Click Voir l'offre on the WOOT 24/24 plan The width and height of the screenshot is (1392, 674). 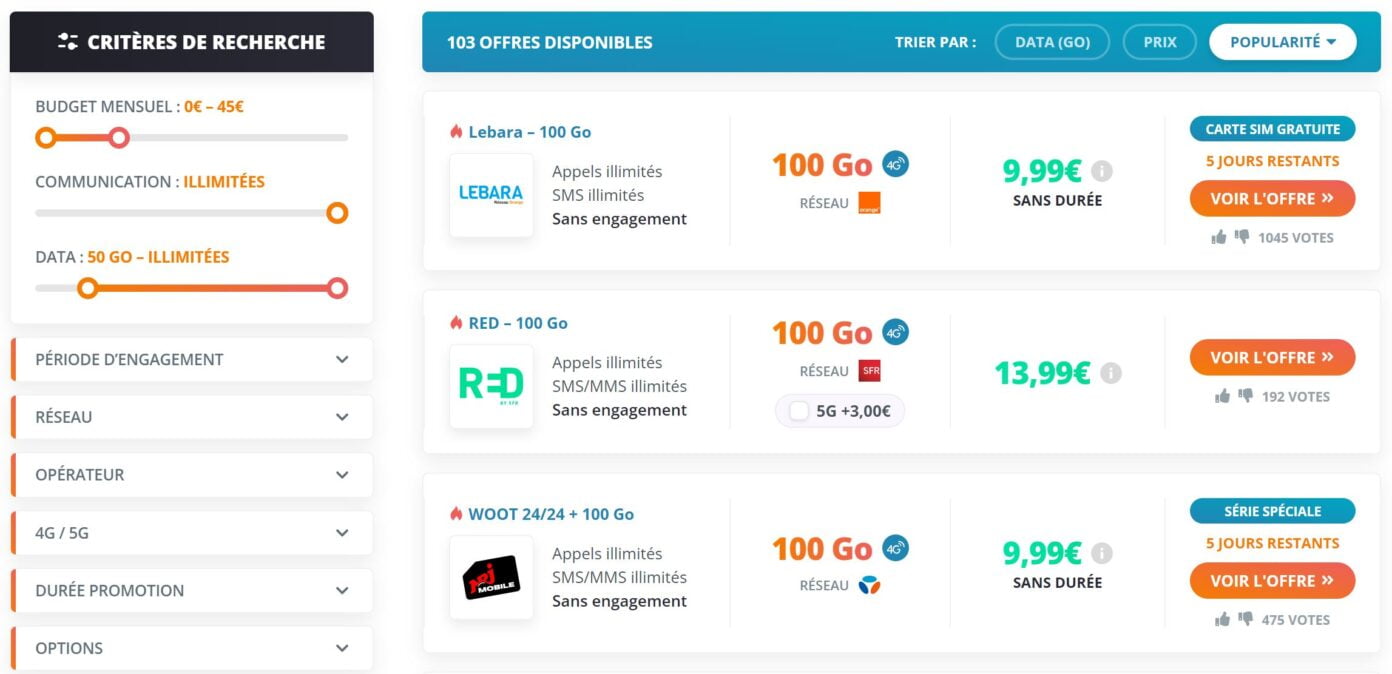pyautogui.click(x=1271, y=580)
